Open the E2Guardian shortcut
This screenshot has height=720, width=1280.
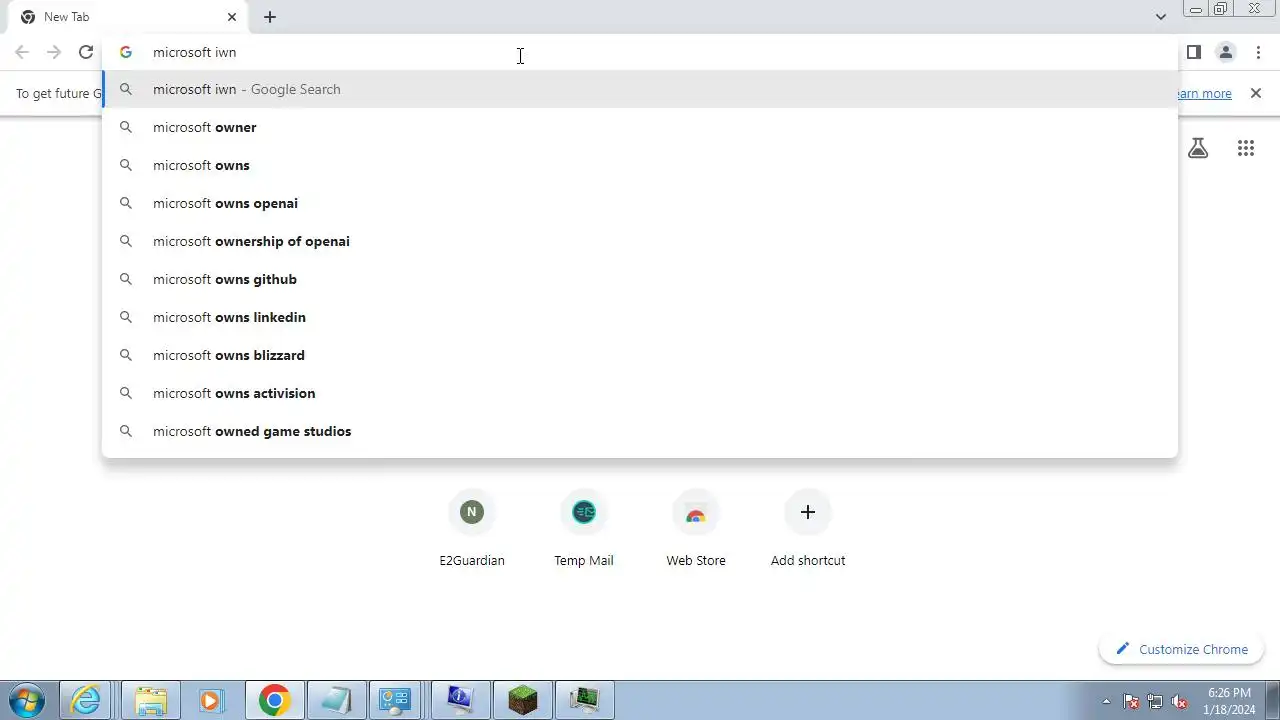(472, 528)
